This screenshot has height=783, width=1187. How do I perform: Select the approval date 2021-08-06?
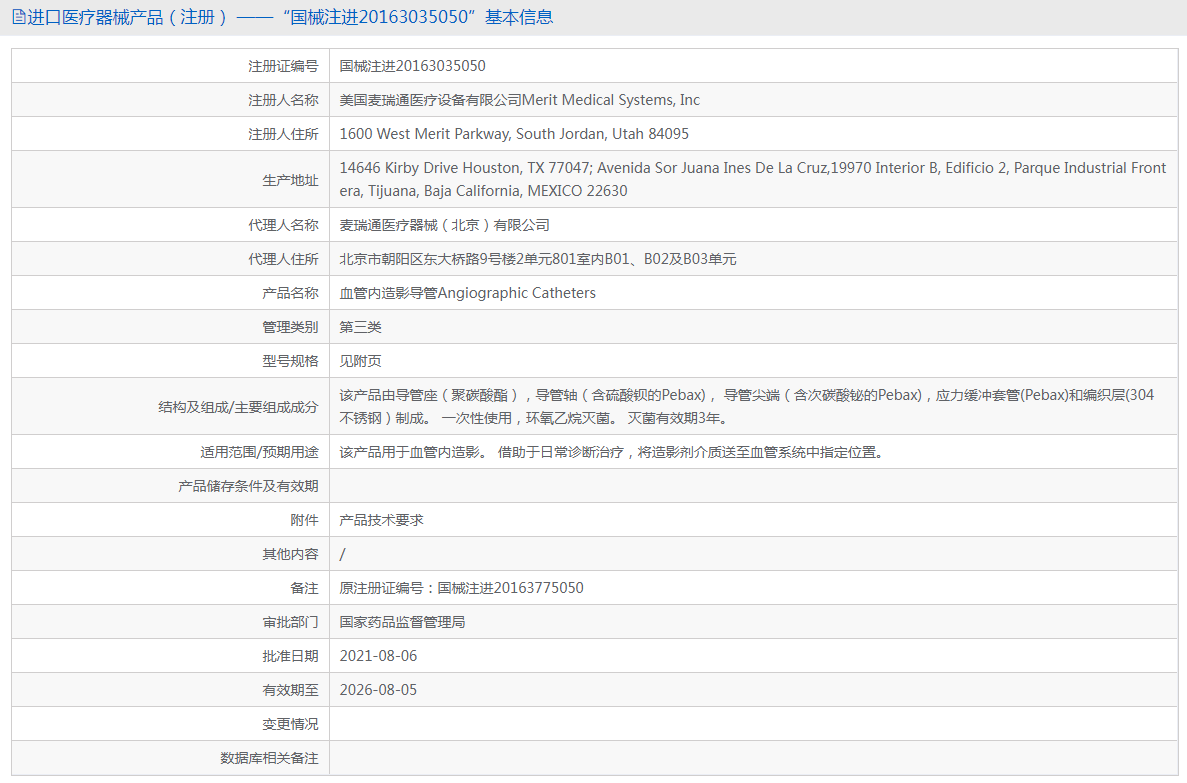point(379,657)
